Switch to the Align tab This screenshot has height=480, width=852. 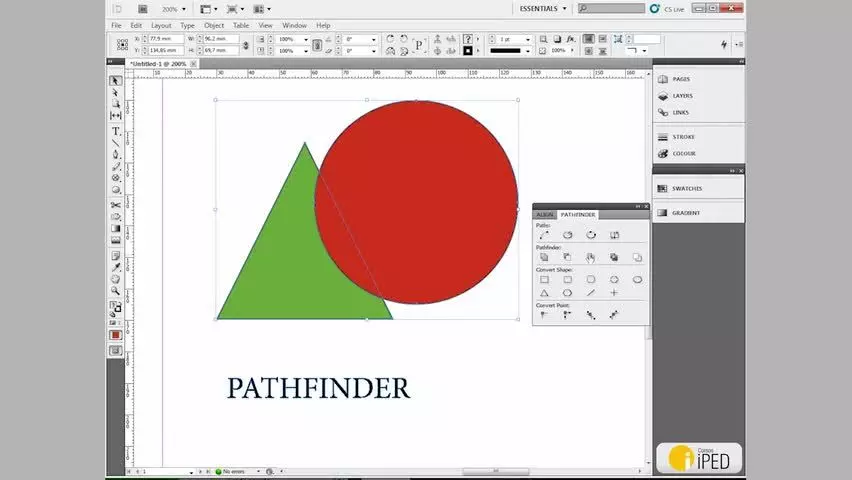point(545,215)
